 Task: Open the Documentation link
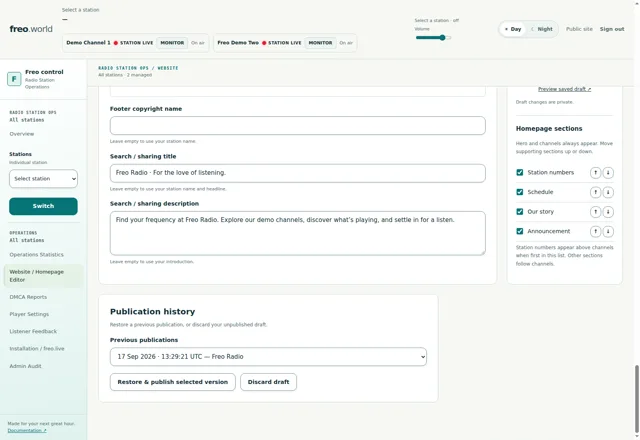[27, 431]
